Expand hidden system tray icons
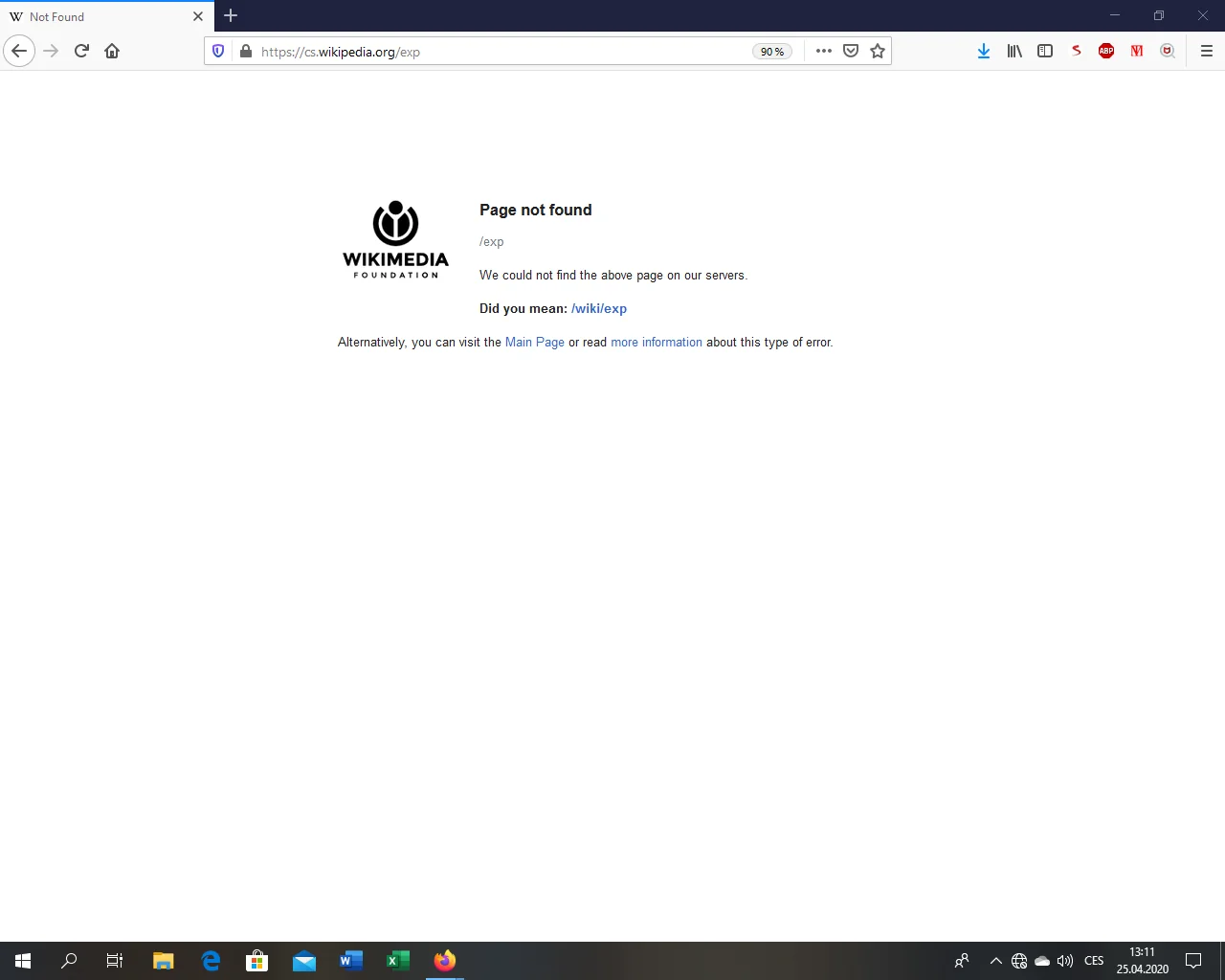Image resolution: width=1225 pixels, height=980 pixels. click(x=996, y=961)
